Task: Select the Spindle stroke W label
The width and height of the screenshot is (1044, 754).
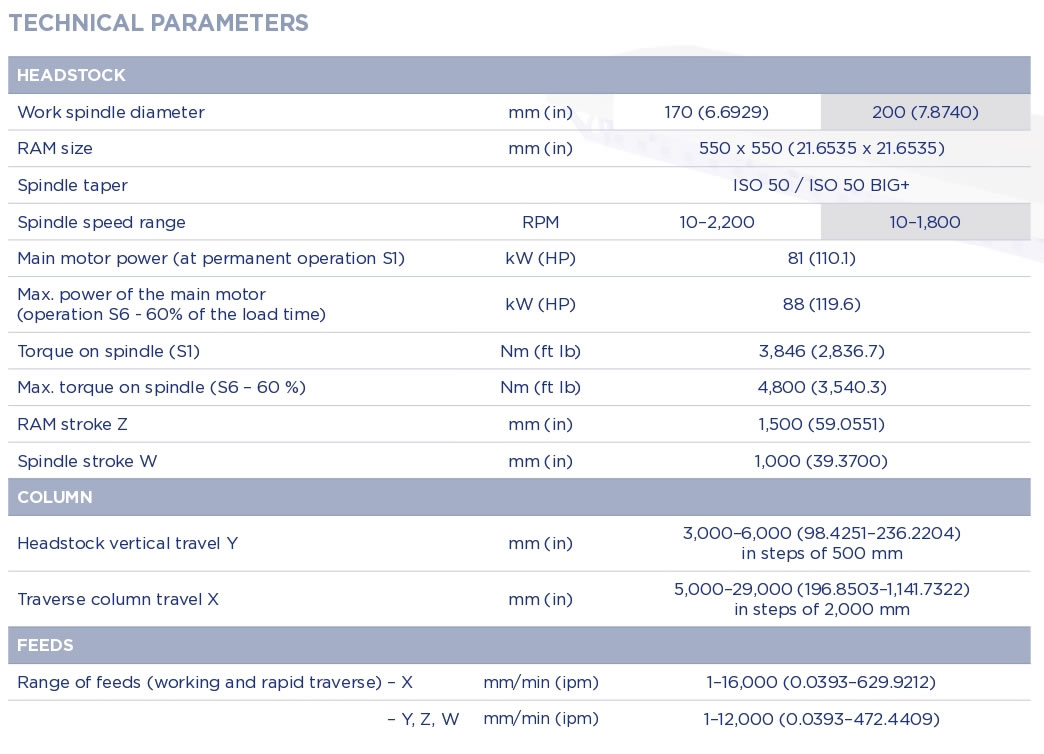Action: [87, 461]
